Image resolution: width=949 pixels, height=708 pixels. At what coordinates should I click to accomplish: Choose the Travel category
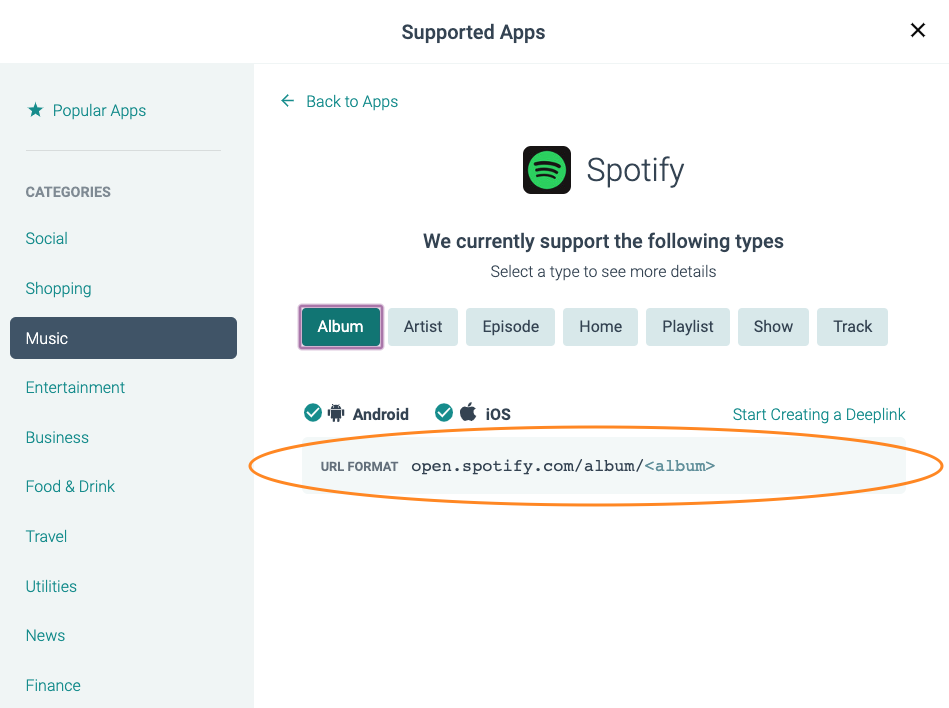pyautogui.click(x=46, y=536)
